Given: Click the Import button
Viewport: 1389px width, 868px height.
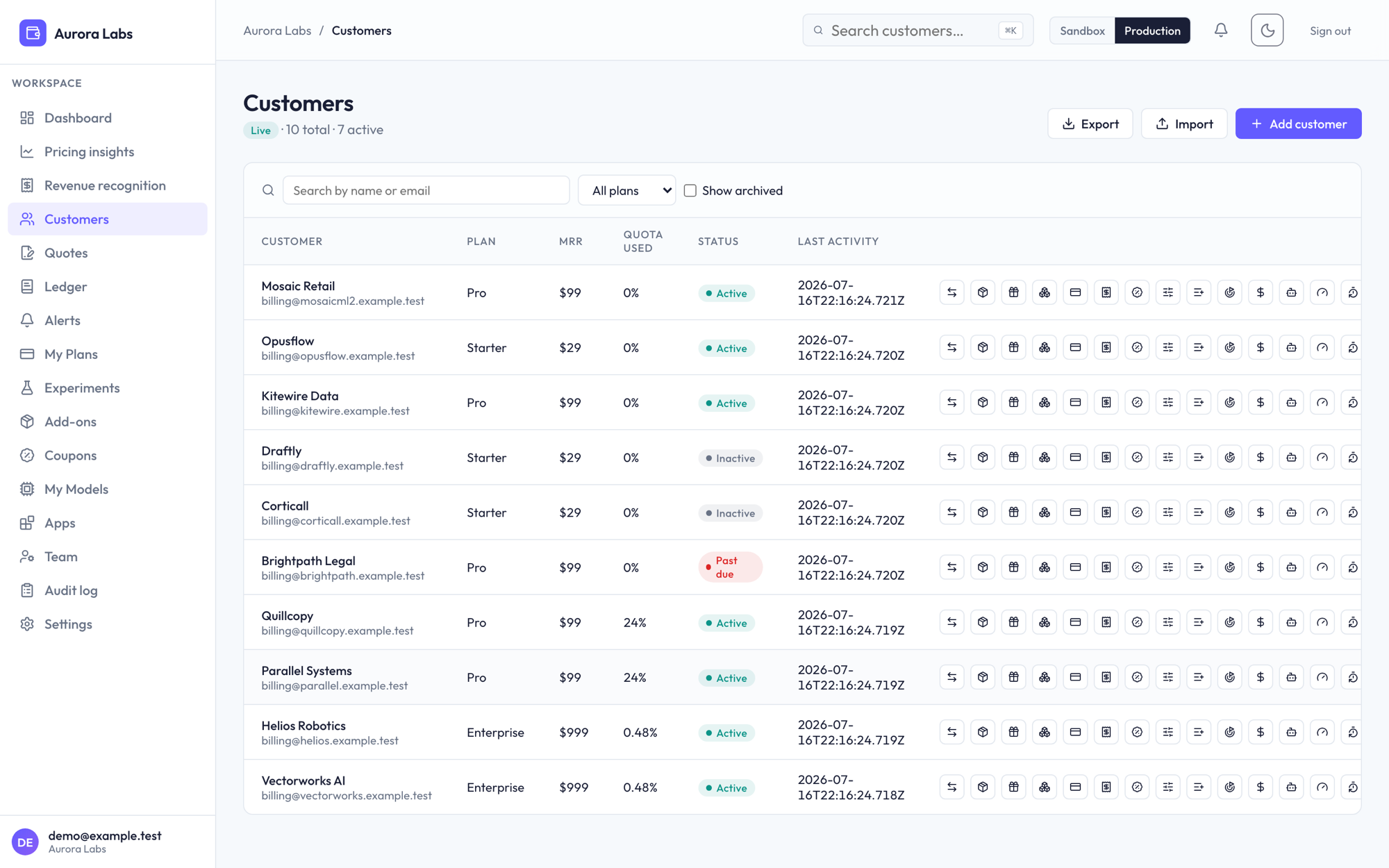Looking at the screenshot, I should pyautogui.click(x=1184, y=124).
